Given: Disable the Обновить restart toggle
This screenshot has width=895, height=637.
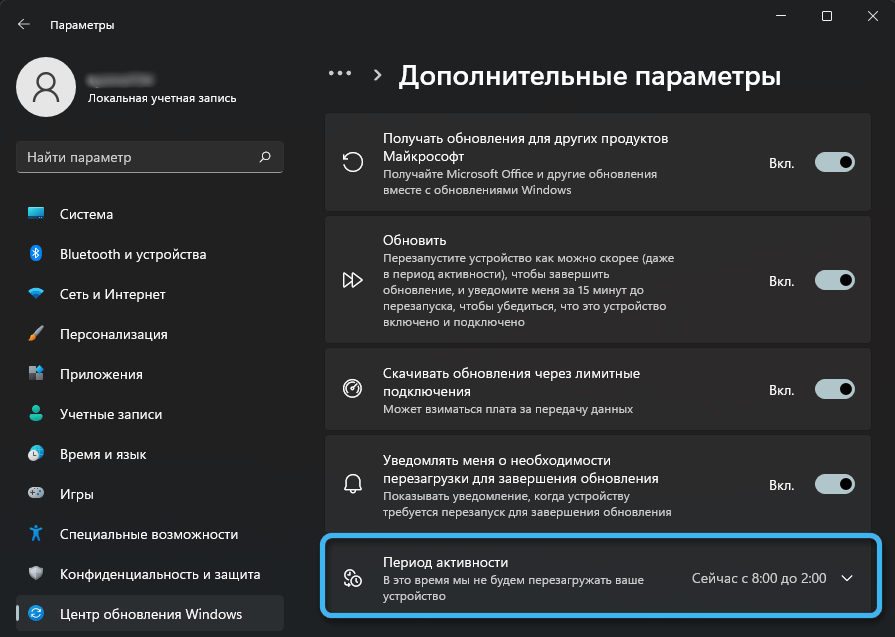Looking at the screenshot, I should [x=835, y=280].
